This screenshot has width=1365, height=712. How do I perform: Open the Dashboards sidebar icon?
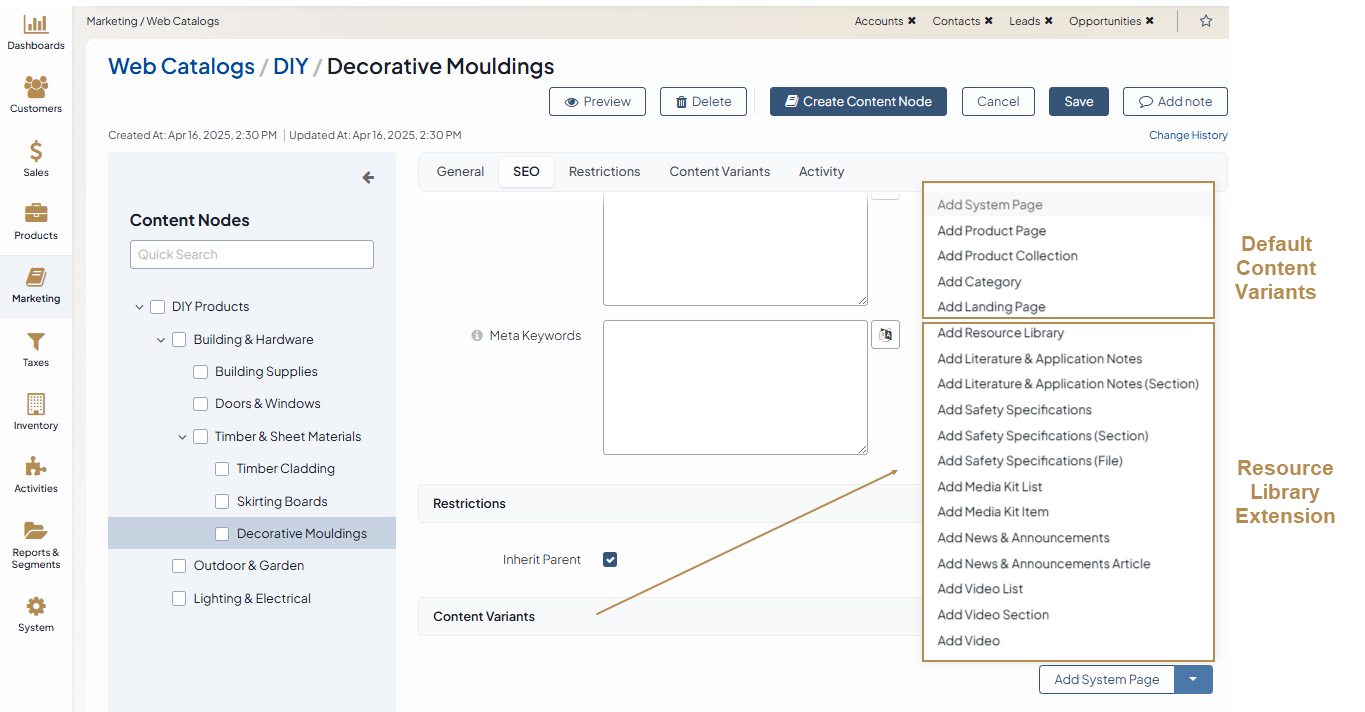(36, 25)
